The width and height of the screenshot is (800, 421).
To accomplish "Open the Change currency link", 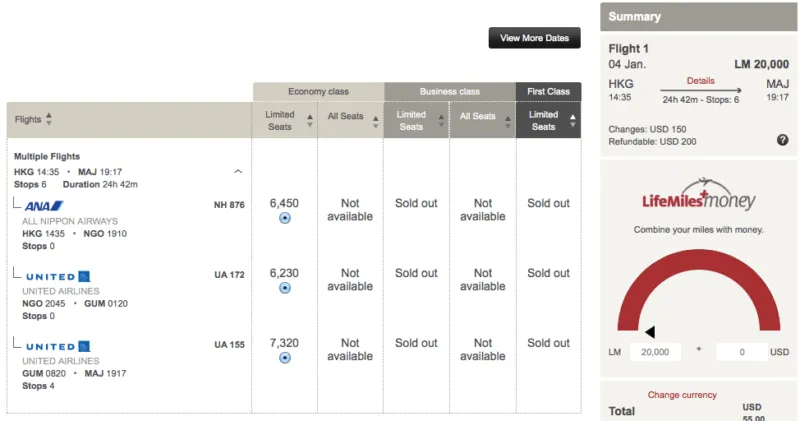I will coord(682,394).
